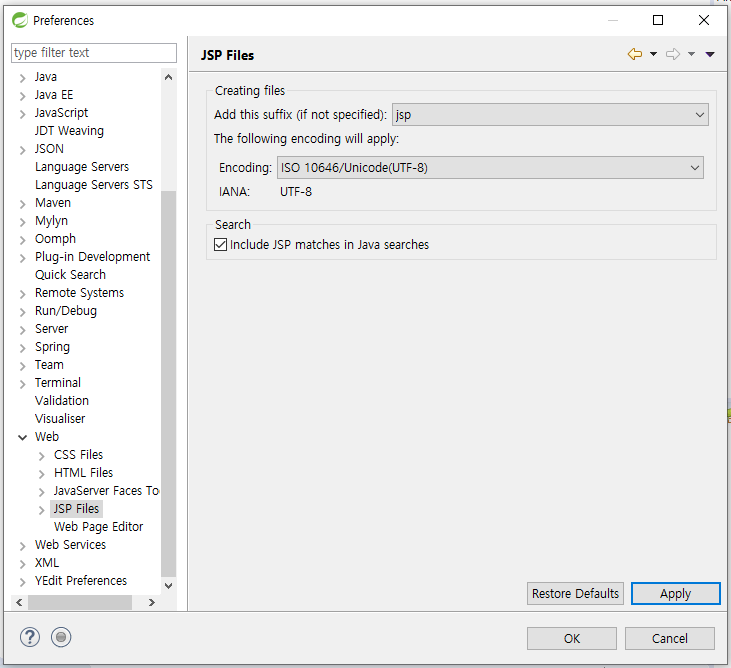Image resolution: width=731 pixels, height=668 pixels.
Task: Expand the HTML Files node
Action: point(41,474)
